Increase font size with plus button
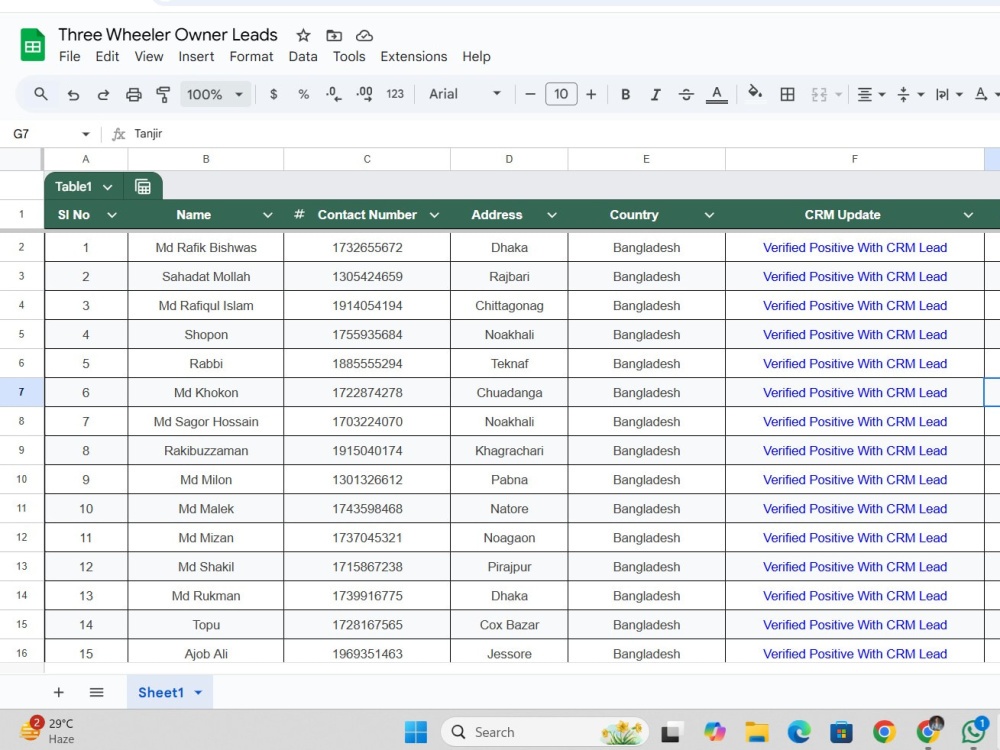This screenshot has height=750, width=1000. click(591, 94)
